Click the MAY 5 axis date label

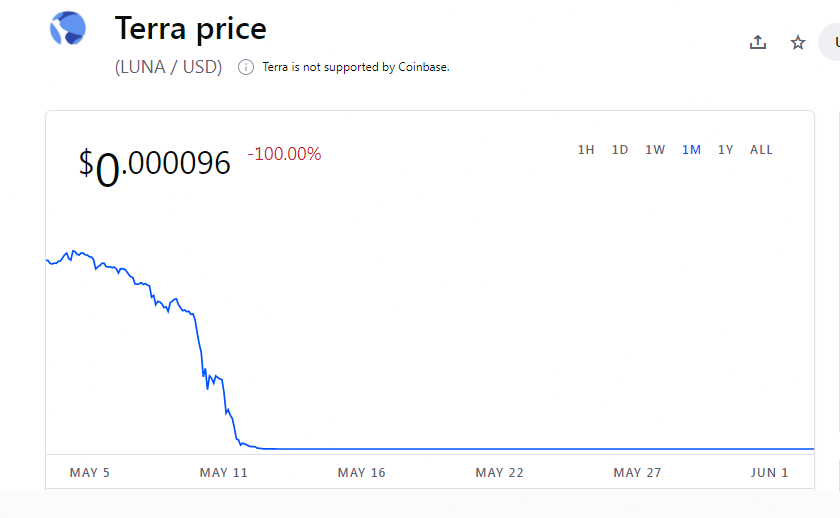[89, 473]
